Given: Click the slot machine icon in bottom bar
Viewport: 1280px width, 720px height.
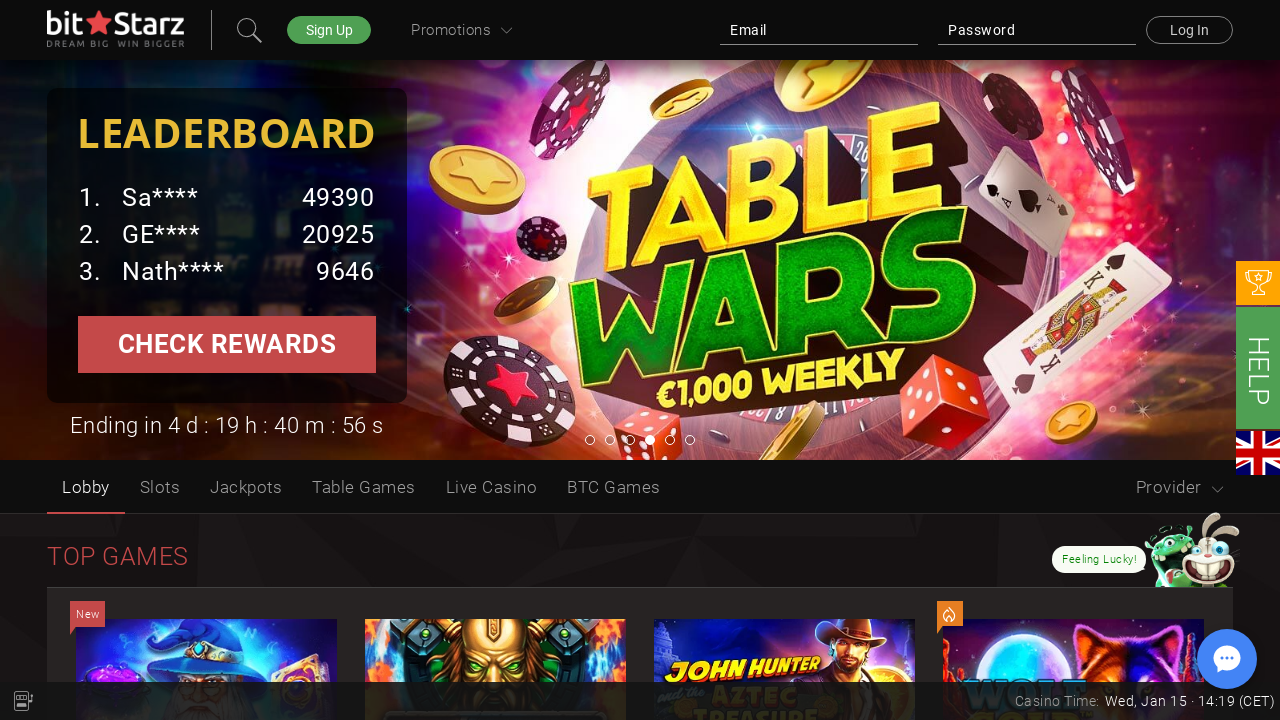Looking at the screenshot, I should (x=23, y=701).
